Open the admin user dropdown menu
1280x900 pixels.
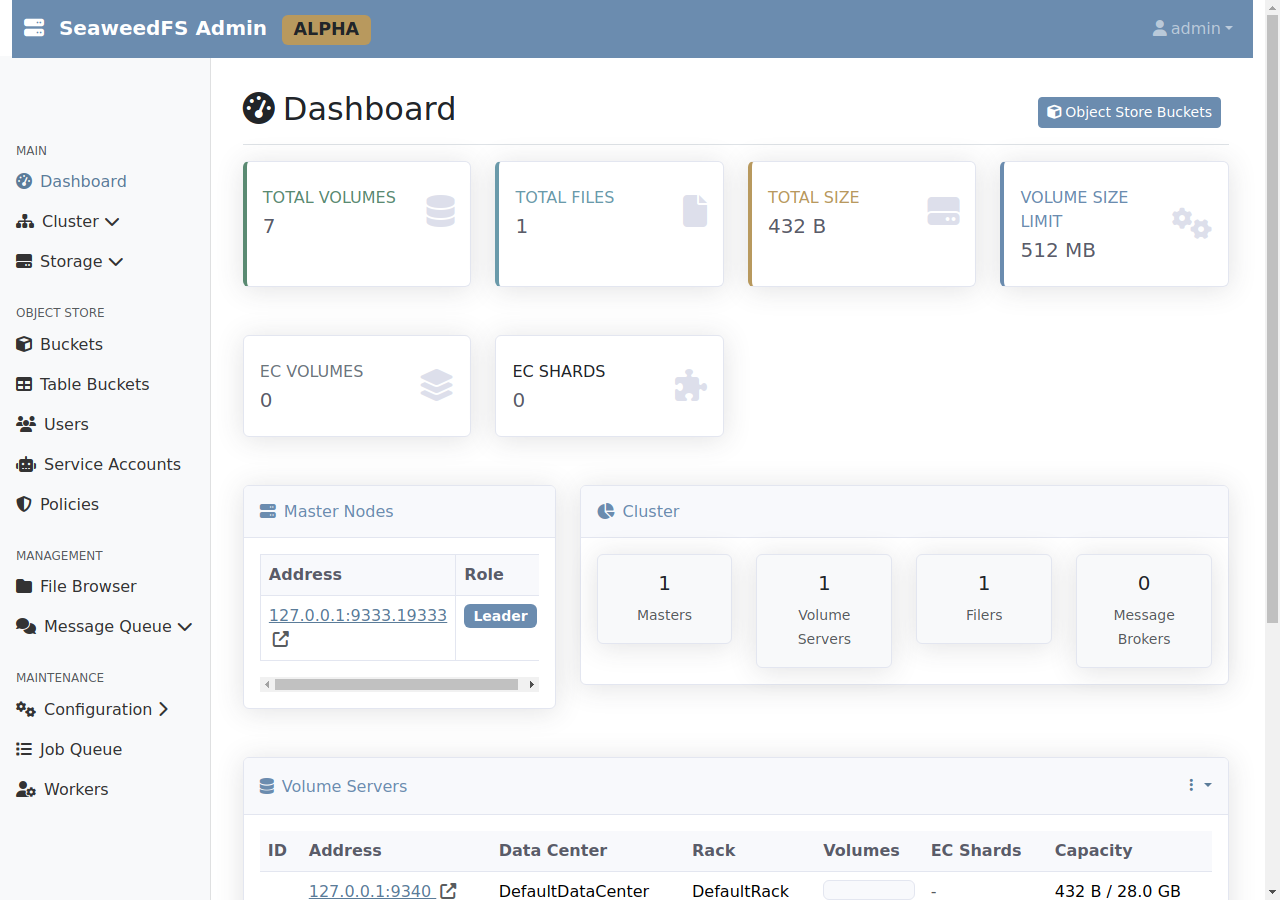click(1192, 28)
